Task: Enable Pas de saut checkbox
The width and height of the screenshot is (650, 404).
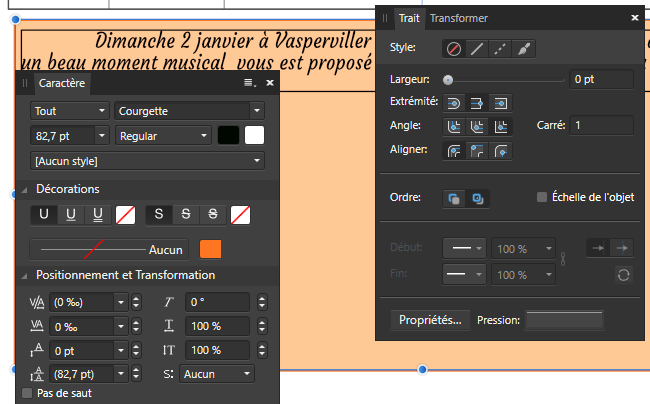Action: click(x=27, y=393)
